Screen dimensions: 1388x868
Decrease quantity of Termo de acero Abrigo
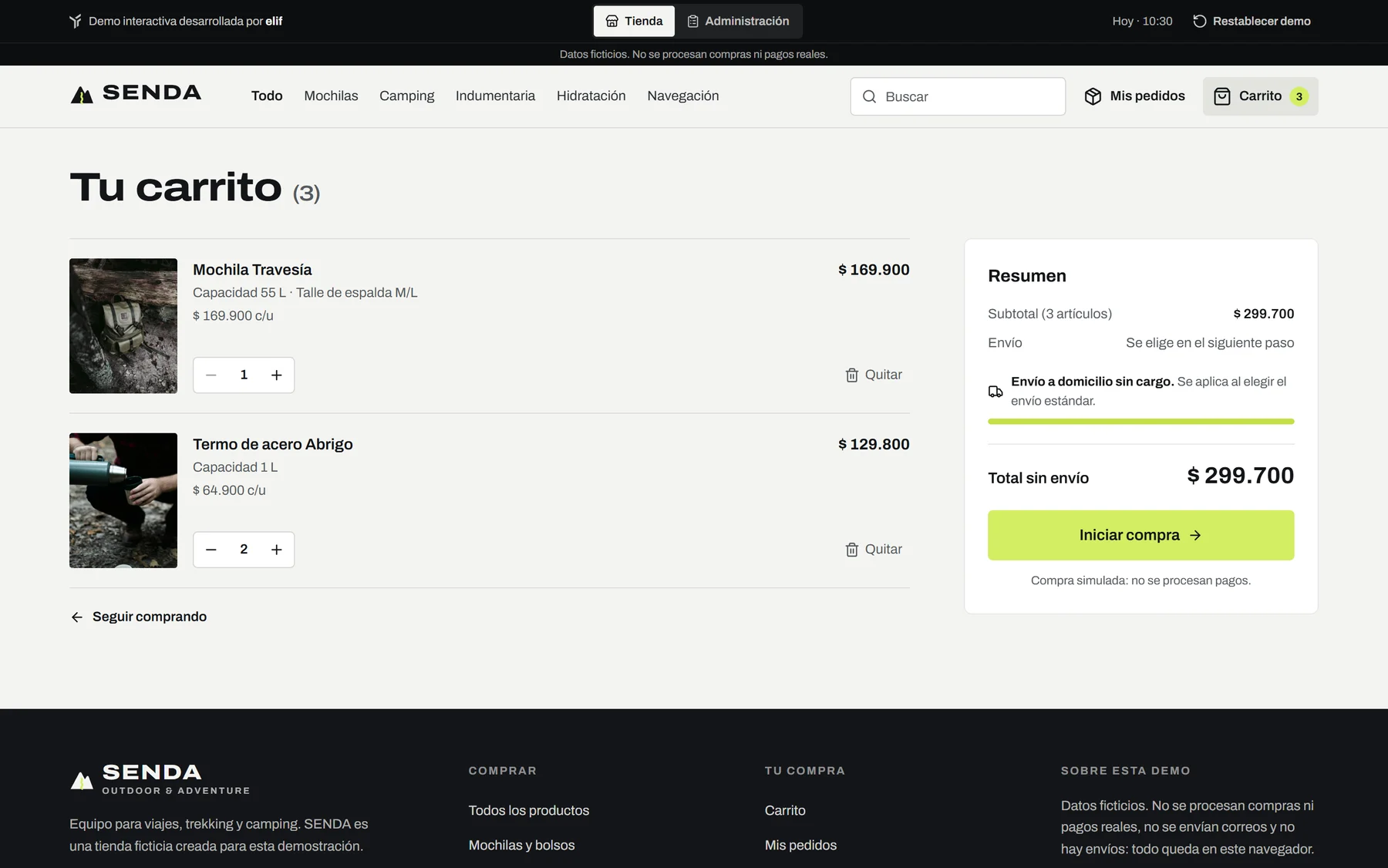(x=211, y=550)
